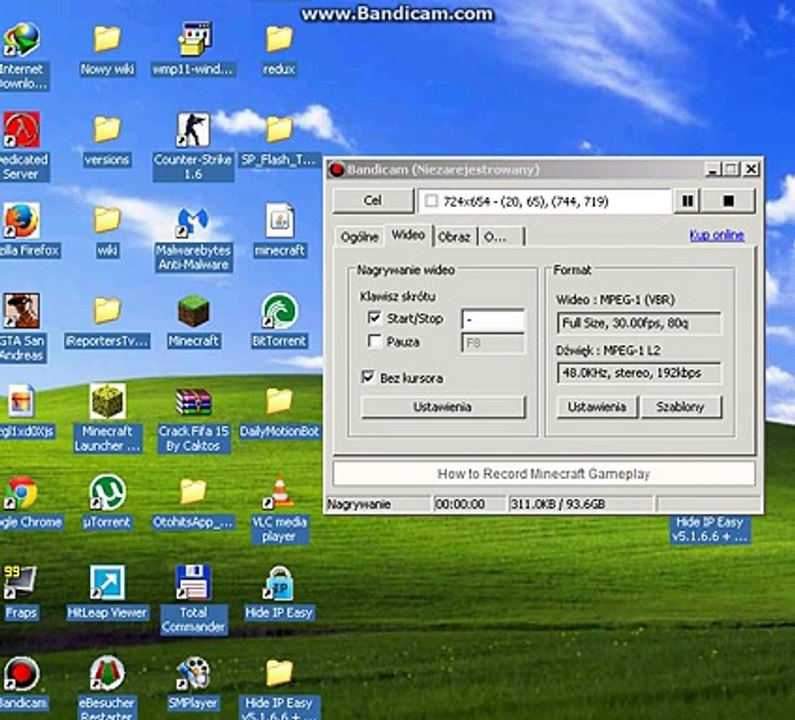Launch Fraps desktop shortcut
The width and height of the screenshot is (795, 720).
[x=20, y=583]
